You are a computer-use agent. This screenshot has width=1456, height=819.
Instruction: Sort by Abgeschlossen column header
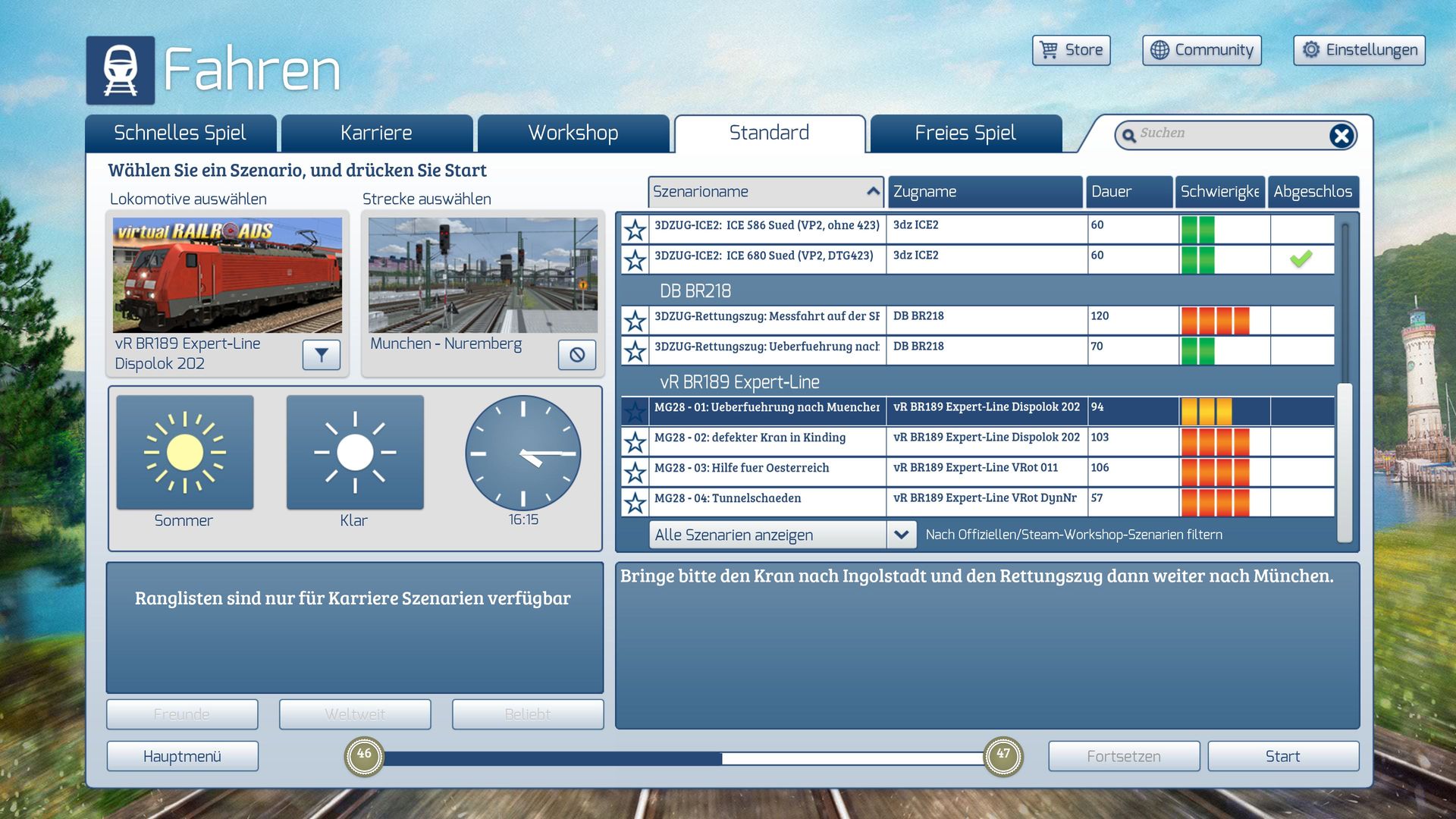click(1313, 192)
